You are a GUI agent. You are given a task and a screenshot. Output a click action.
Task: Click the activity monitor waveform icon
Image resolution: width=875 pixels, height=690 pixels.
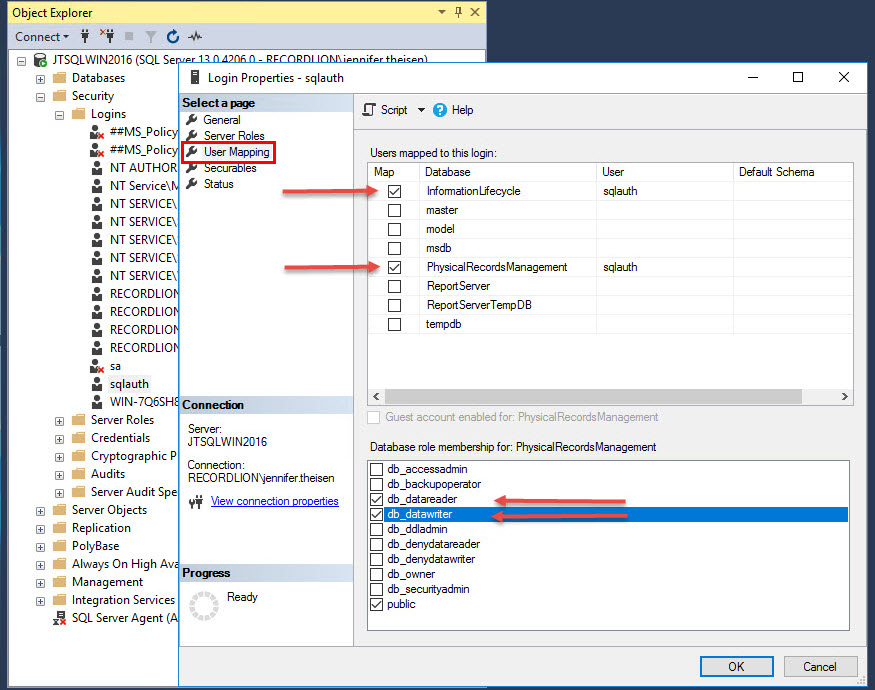(194, 37)
